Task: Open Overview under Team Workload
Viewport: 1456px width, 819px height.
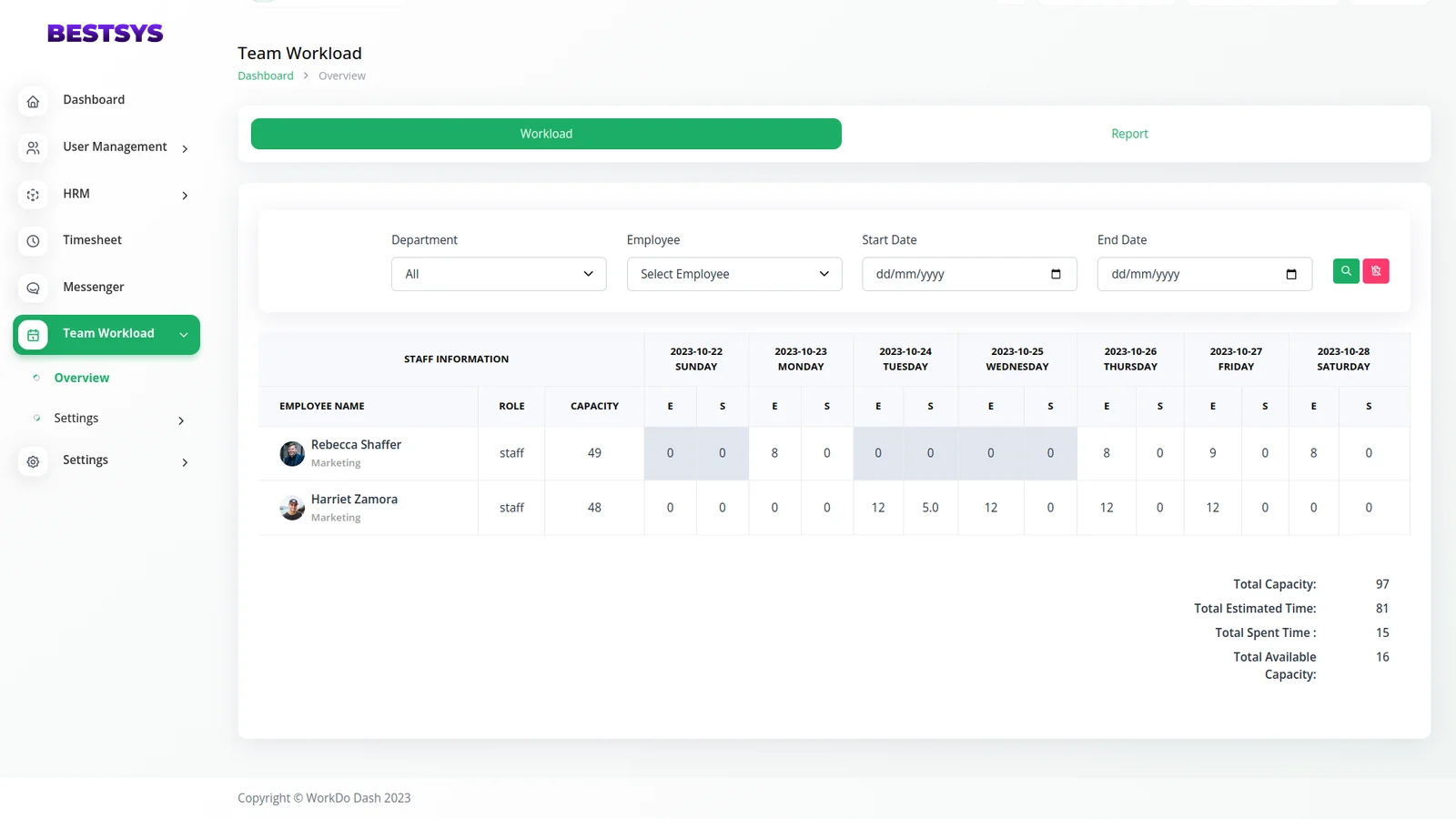Action: coord(81,378)
